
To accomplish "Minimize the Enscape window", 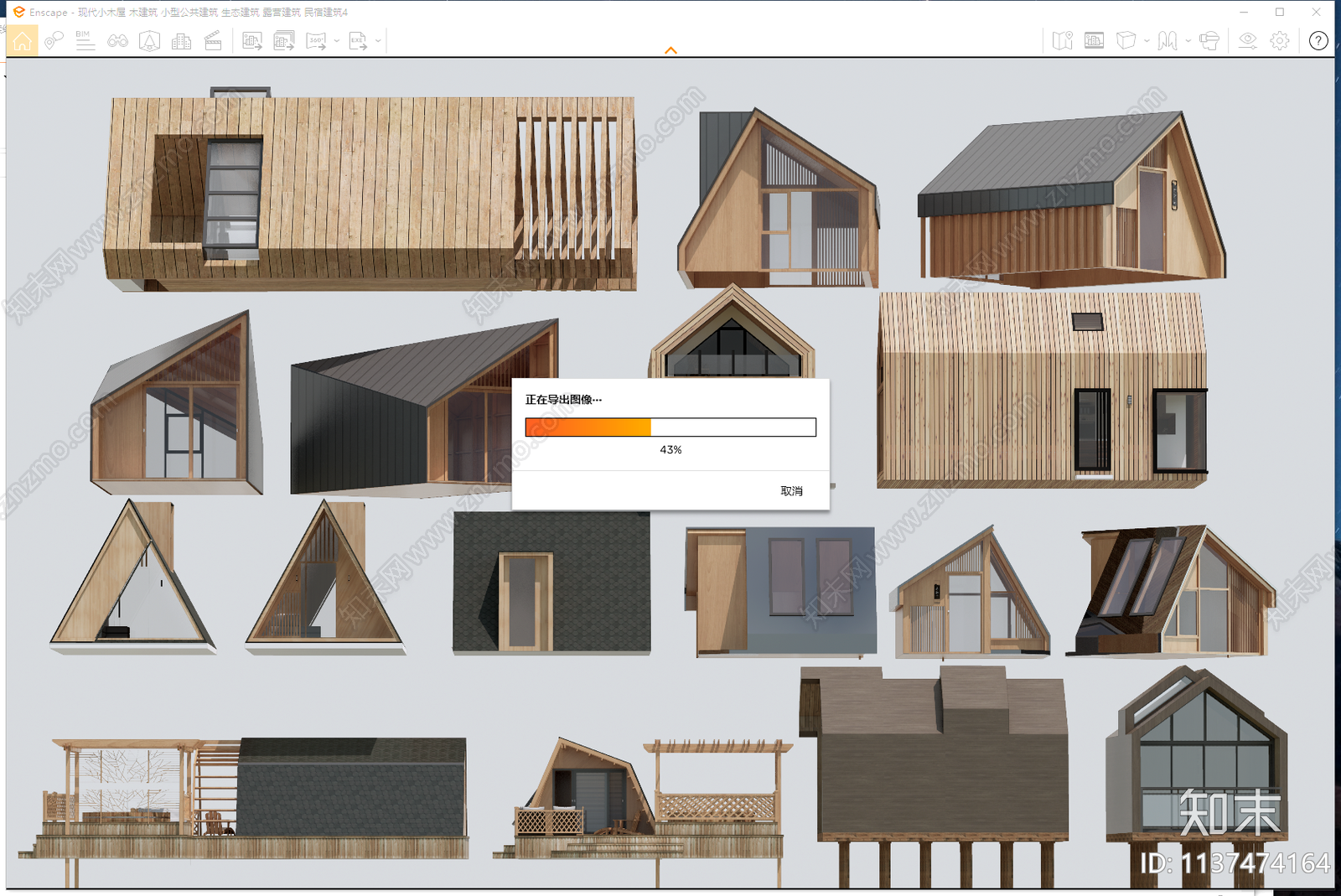I will (x=1244, y=12).
